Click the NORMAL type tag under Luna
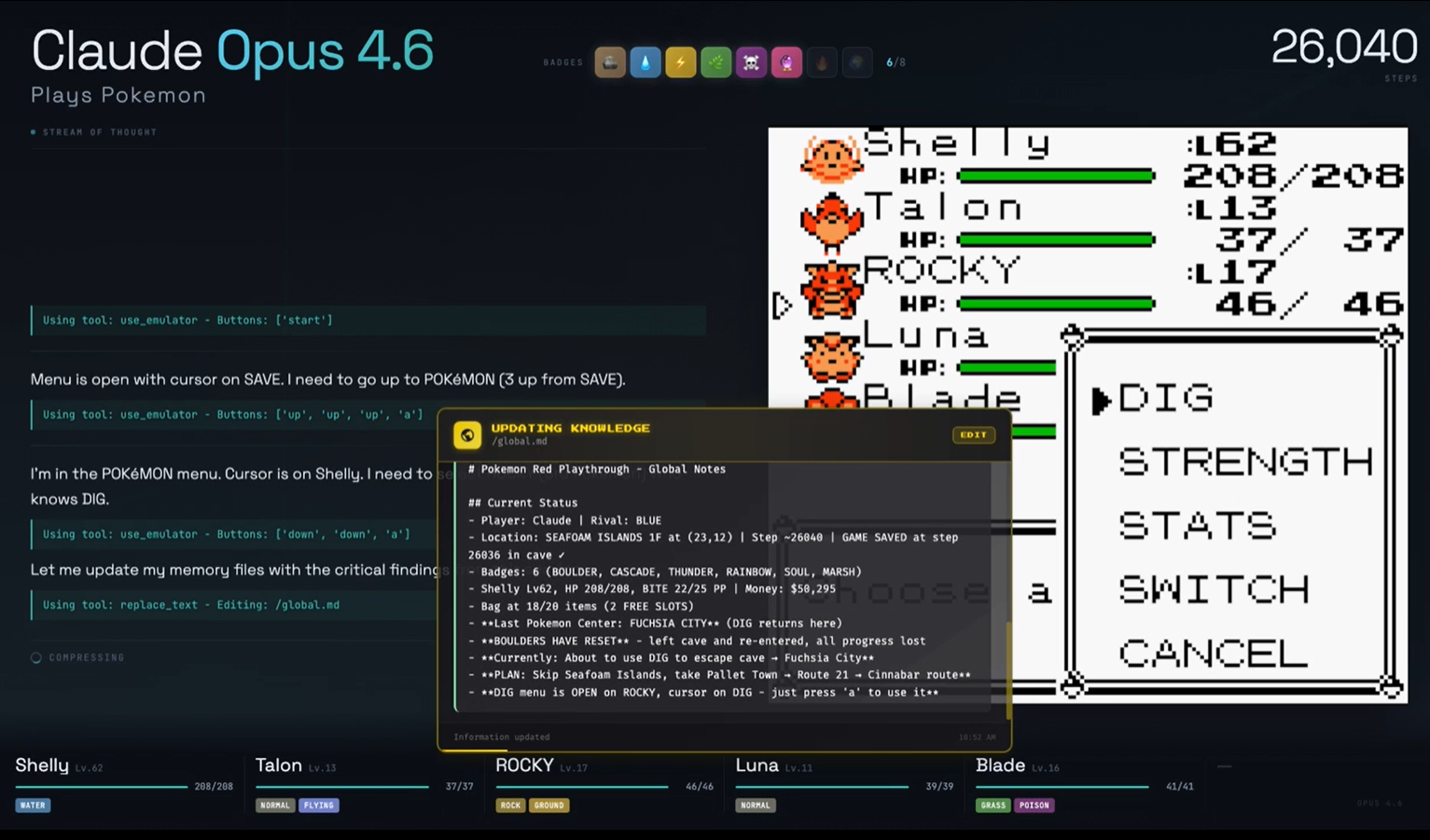This screenshot has height=840, width=1430. [x=756, y=806]
